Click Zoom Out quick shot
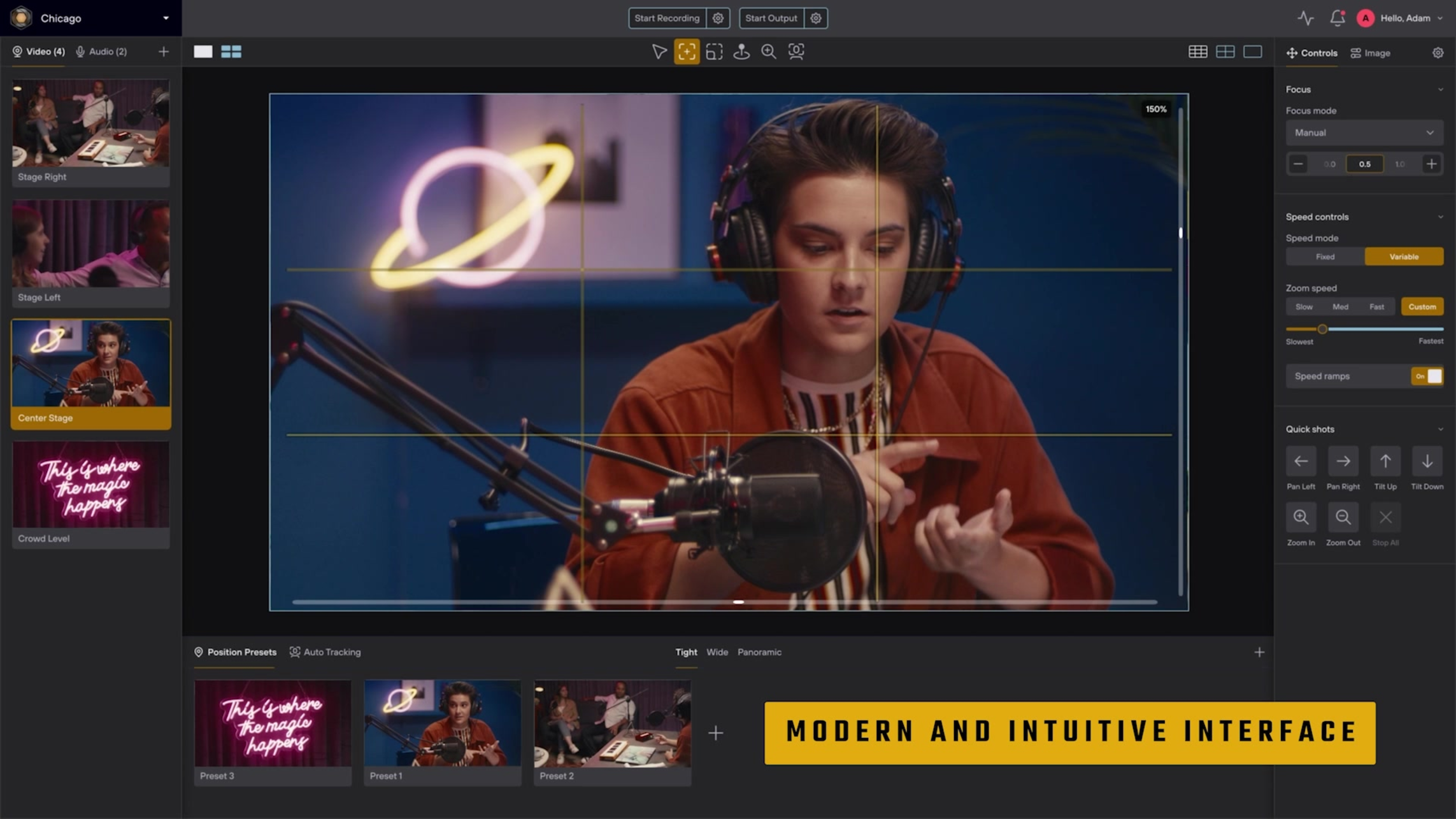Viewport: 1456px width, 819px height. pyautogui.click(x=1343, y=517)
